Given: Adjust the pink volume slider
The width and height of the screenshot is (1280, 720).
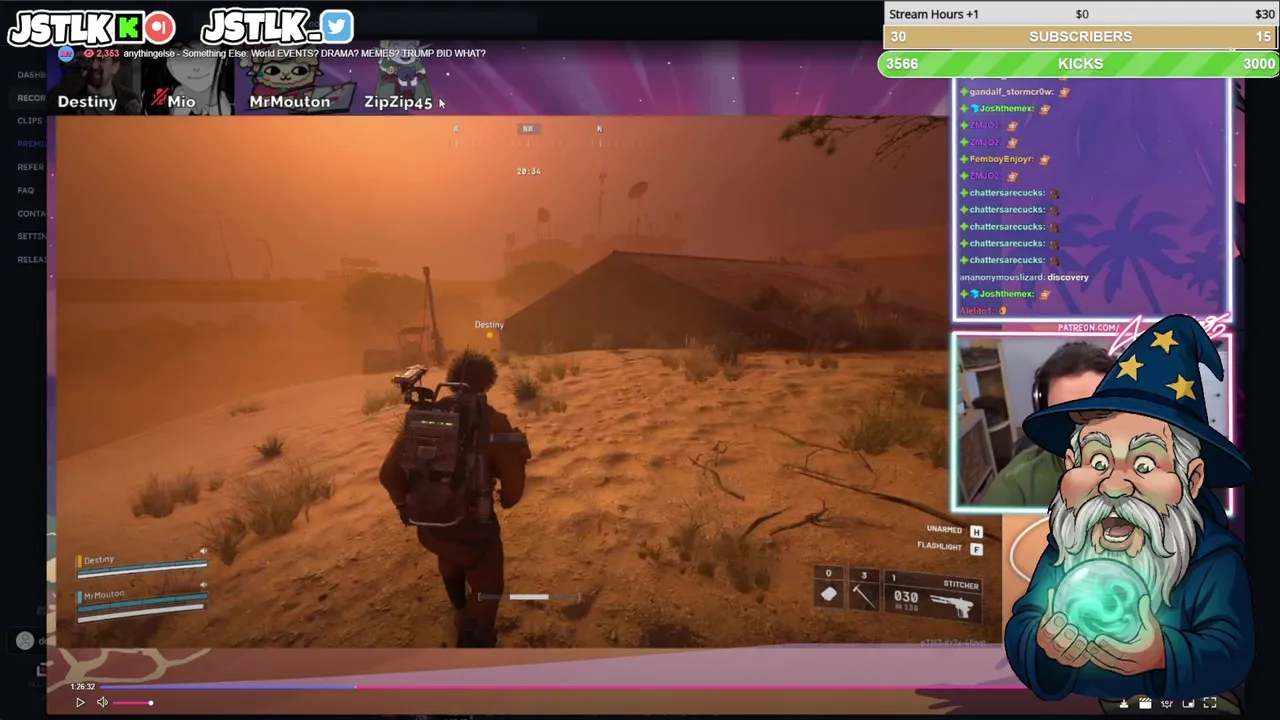Looking at the screenshot, I should [x=132, y=703].
